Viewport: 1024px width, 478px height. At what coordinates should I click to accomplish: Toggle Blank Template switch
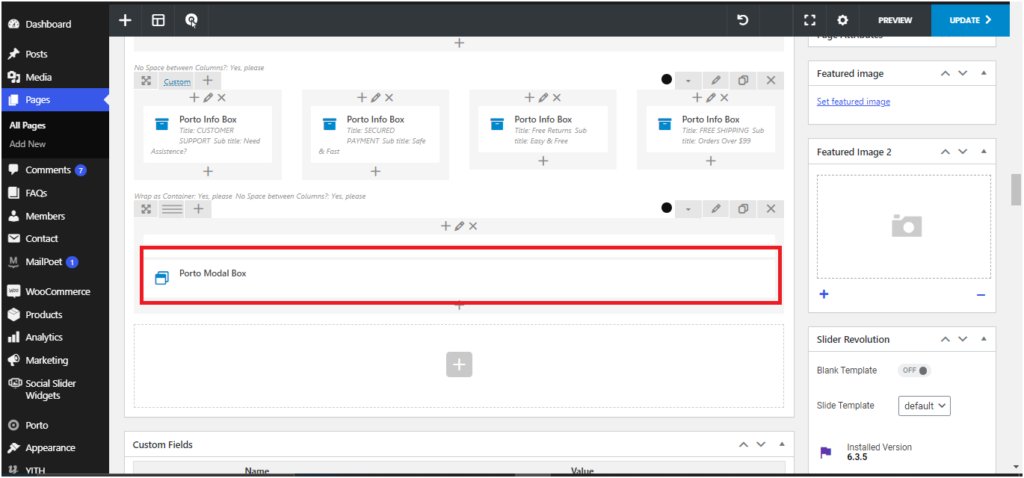tap(914, 370)
